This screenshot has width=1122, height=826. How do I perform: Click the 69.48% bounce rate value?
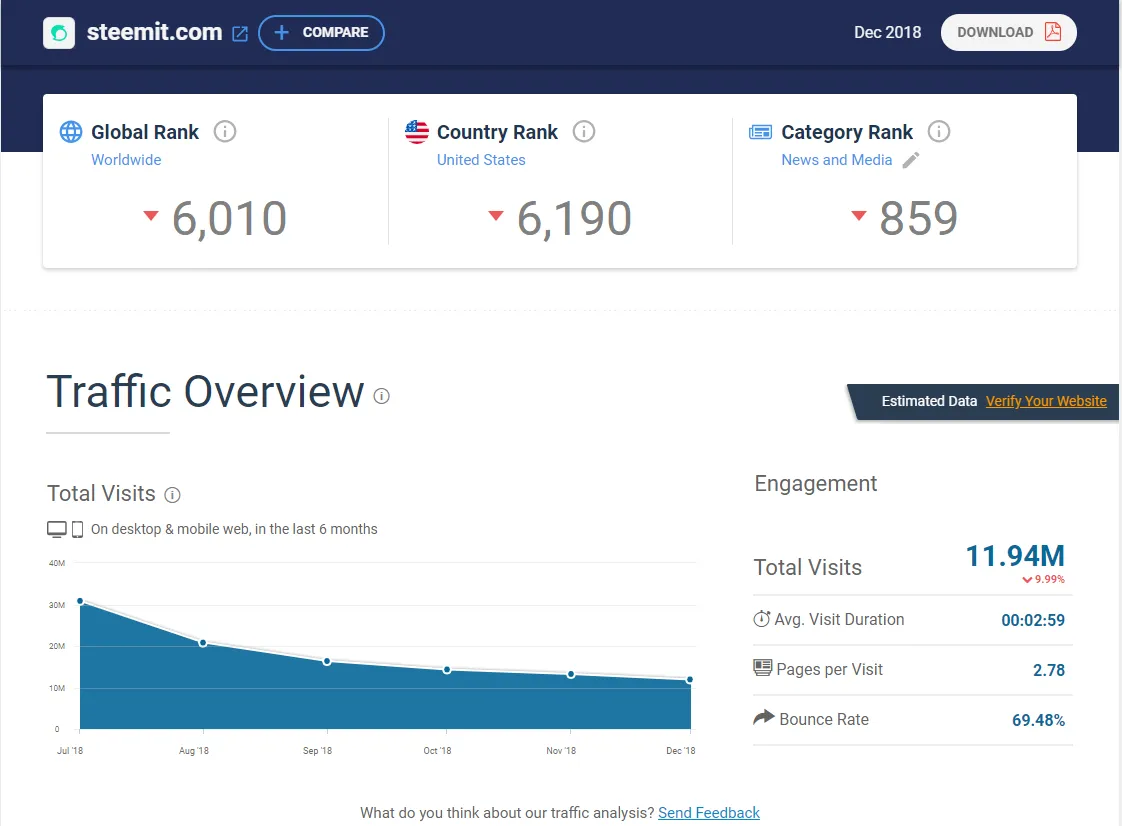tap(1038, 720)
